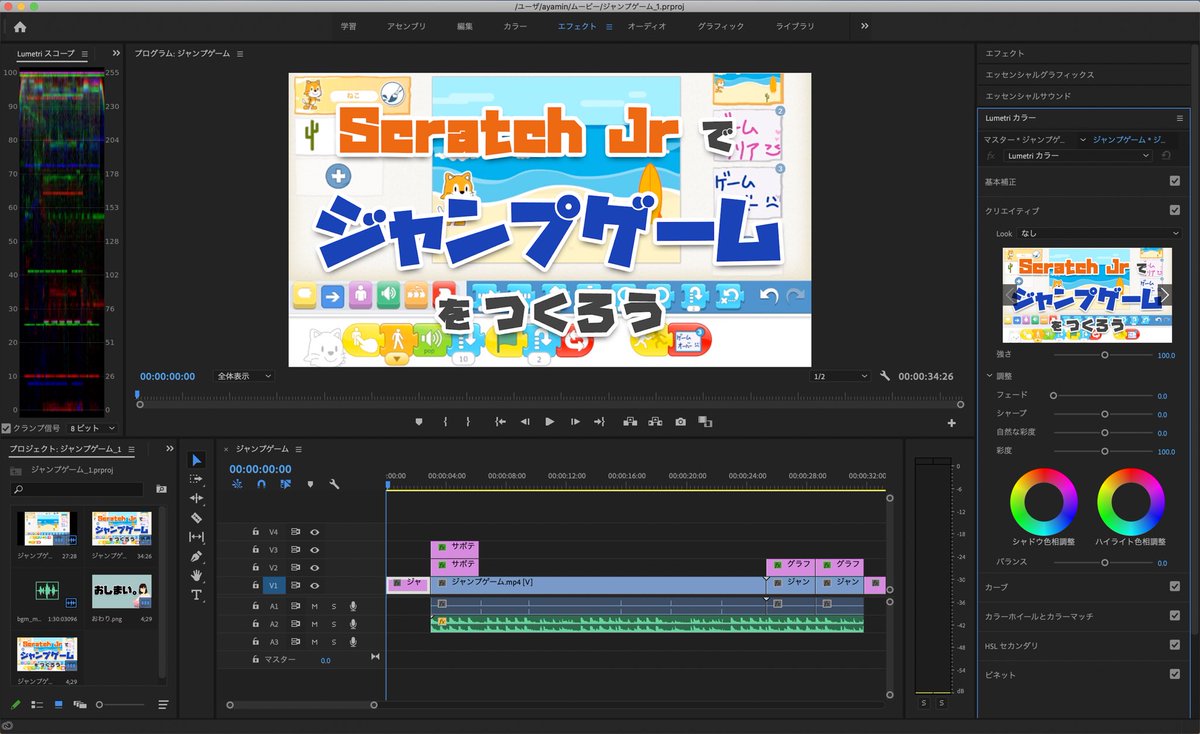Switch to the オーディオ workspace
Screen dimensions: 1200x734
pos(647,26)
